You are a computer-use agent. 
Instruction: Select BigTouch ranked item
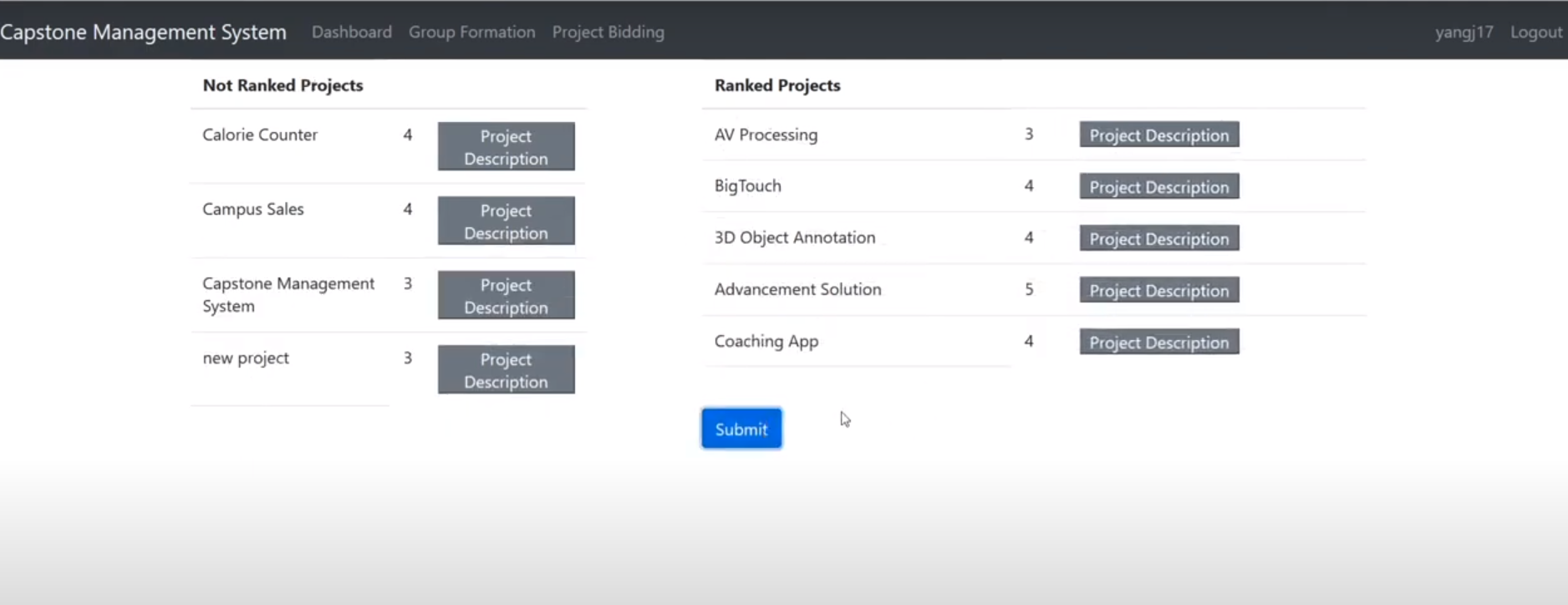[x=747, y=186]
